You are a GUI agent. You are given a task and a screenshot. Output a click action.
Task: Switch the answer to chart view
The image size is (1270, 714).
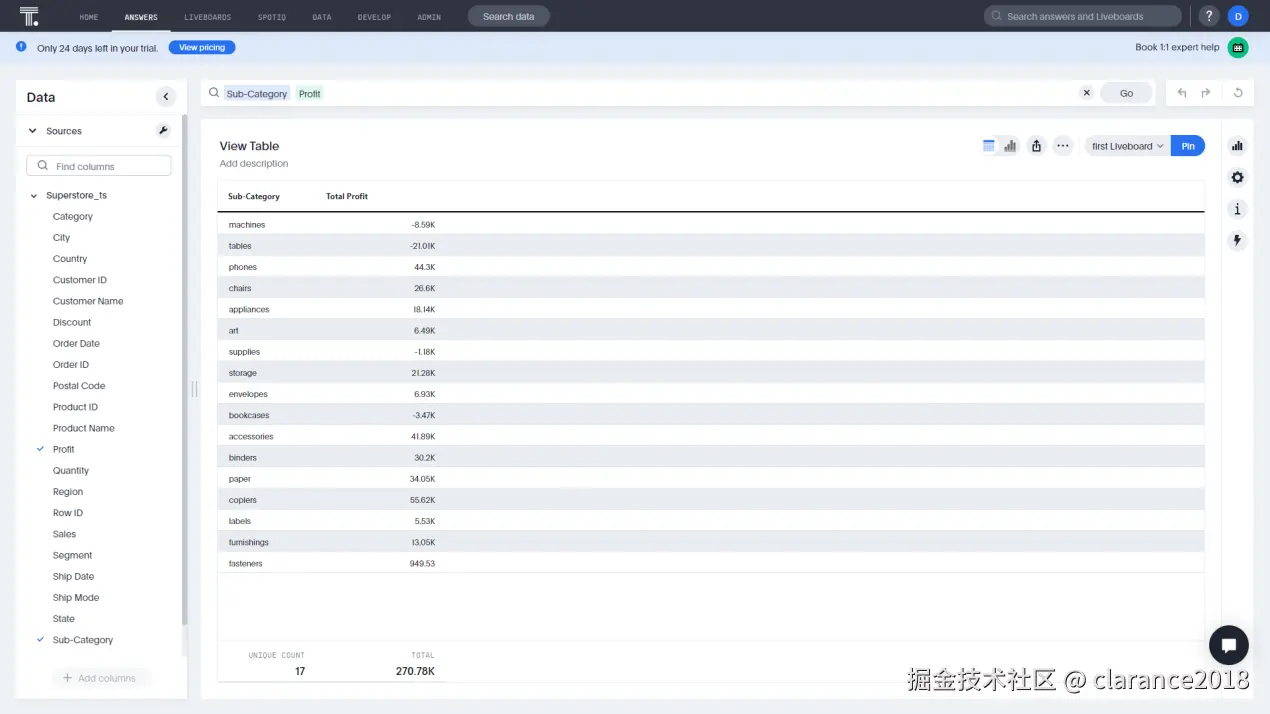point(1010,145)
